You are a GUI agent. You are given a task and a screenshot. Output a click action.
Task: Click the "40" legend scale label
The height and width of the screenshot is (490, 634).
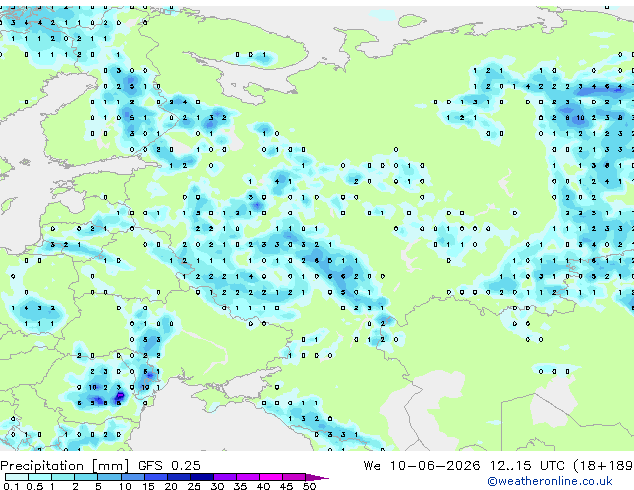tap(263, 486)
